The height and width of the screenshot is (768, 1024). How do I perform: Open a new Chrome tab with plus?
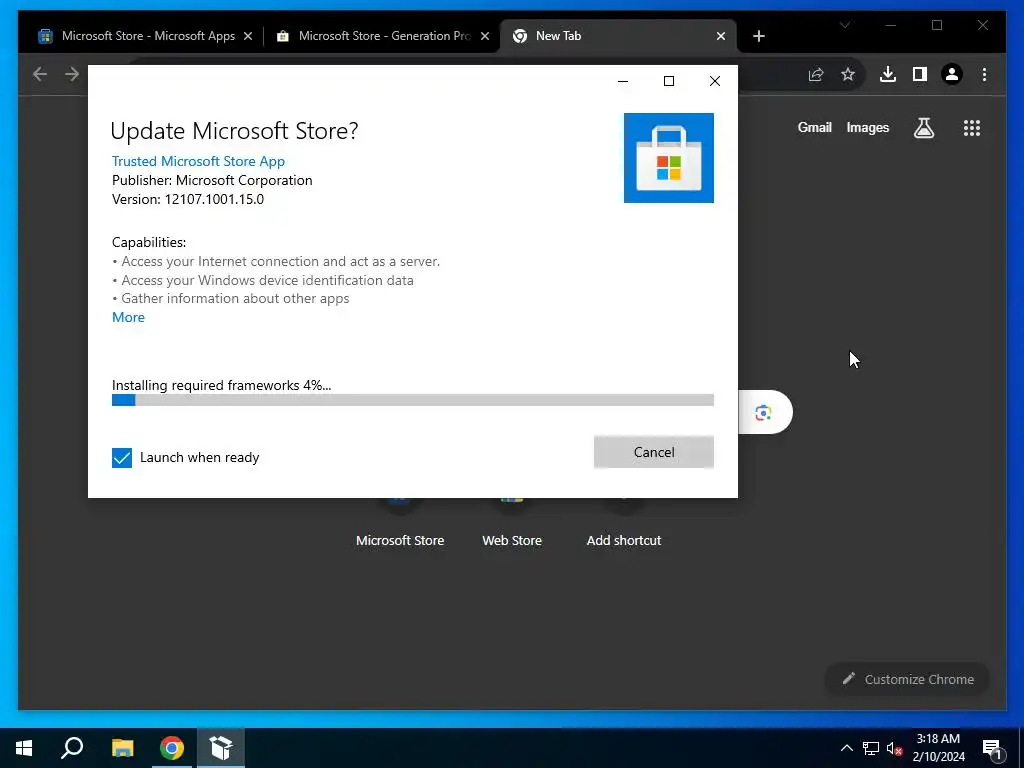pos(758,37)
